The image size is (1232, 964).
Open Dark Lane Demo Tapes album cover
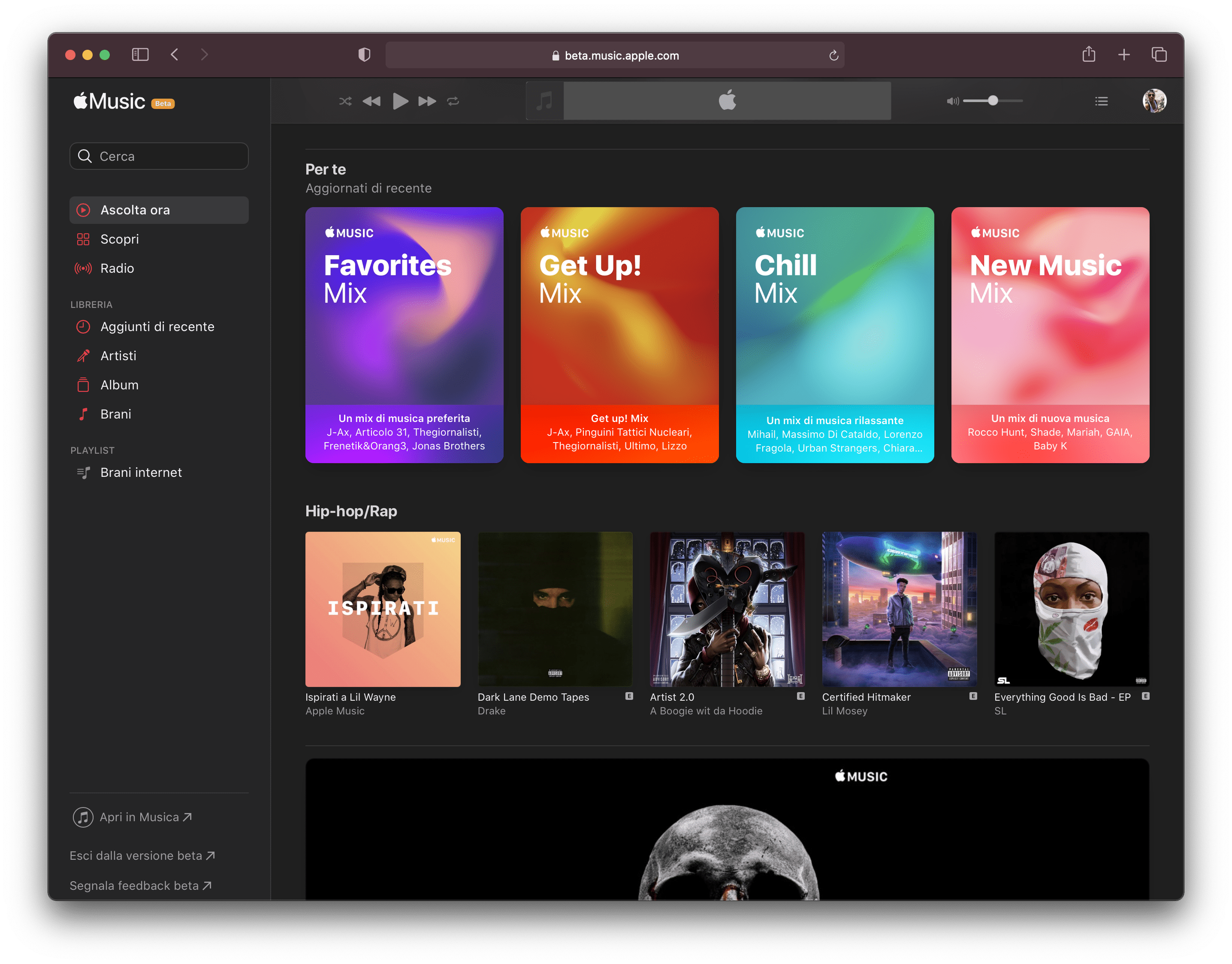555,609
